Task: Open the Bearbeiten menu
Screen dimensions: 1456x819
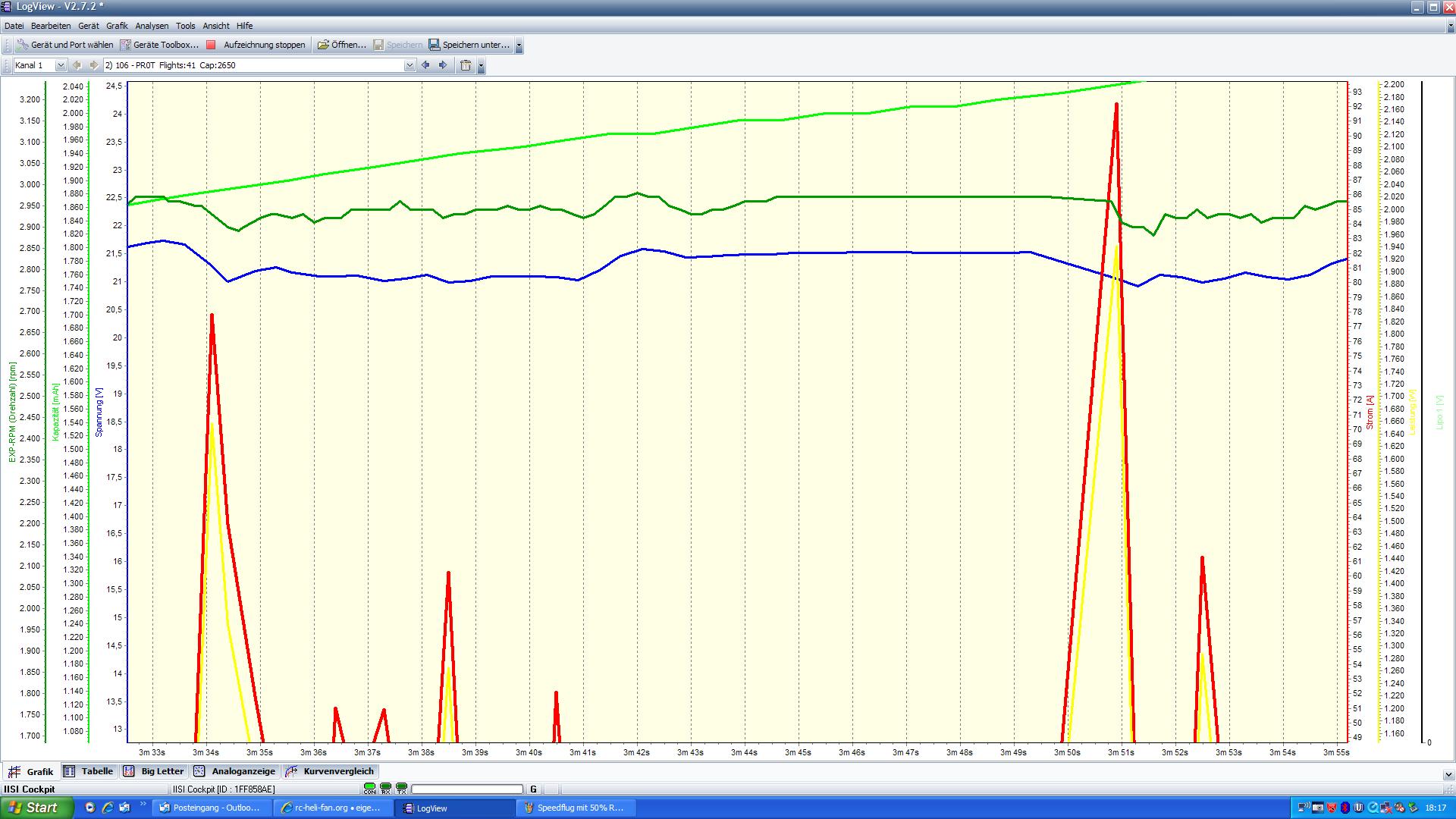Action: [x=51, y=26]
